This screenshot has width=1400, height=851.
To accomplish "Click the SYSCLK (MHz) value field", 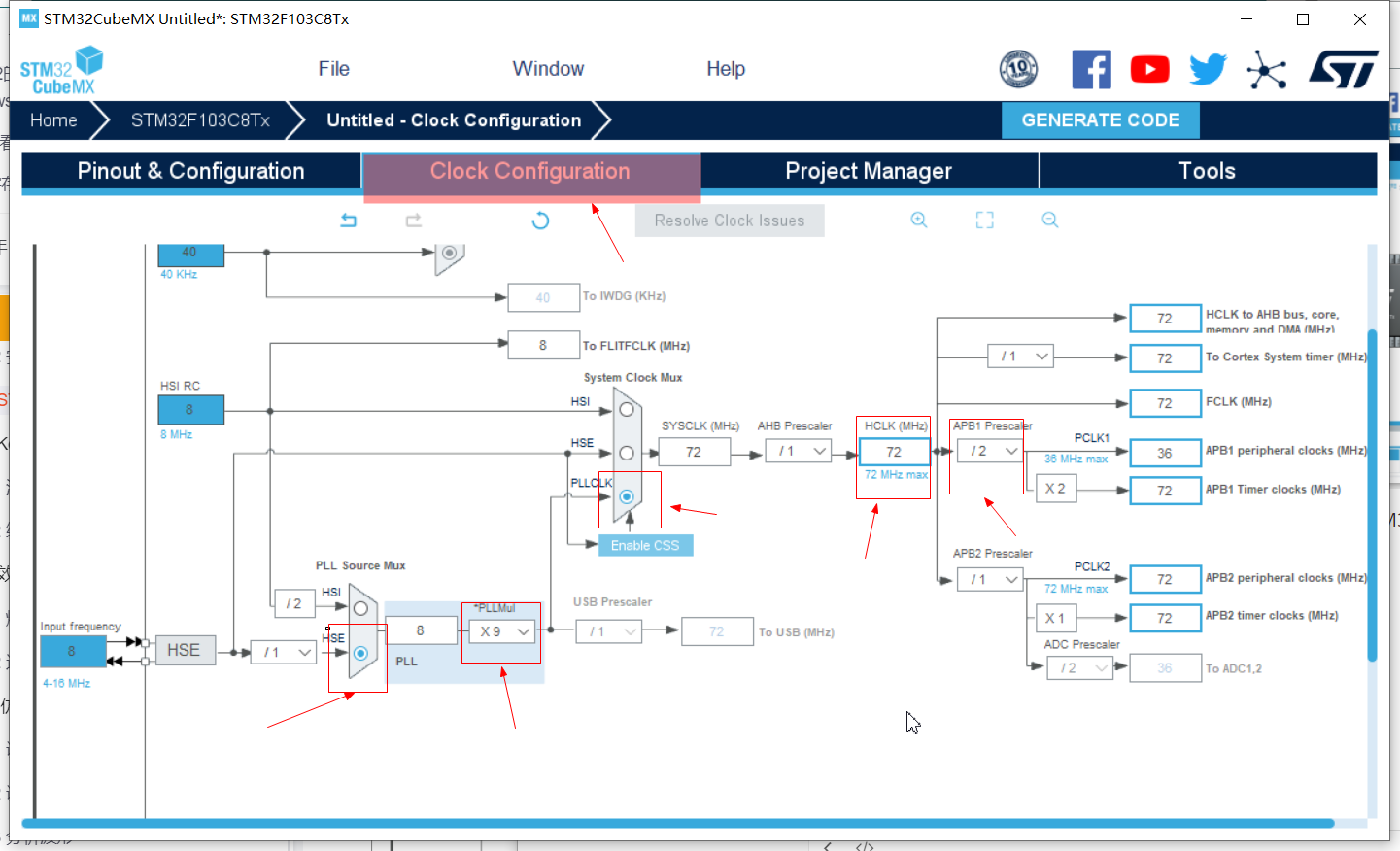I will click(694, 452).
